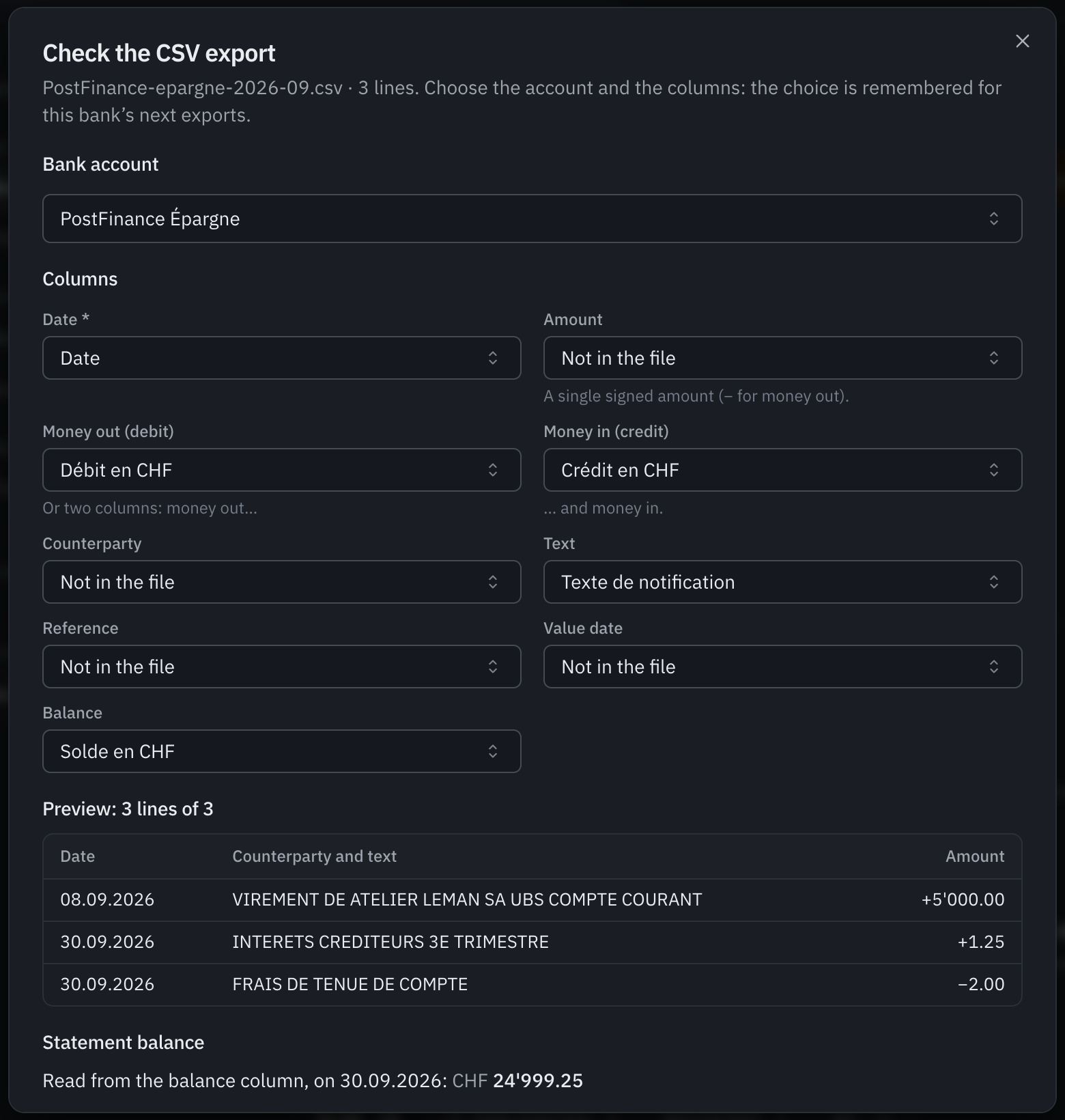
Task: Open the Bank account dropdown
Action: 532,219
